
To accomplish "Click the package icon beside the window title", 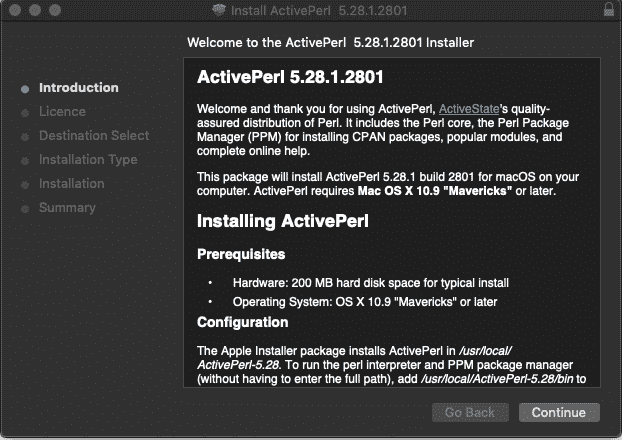I will pyautogui.click(x=219, y=11).
